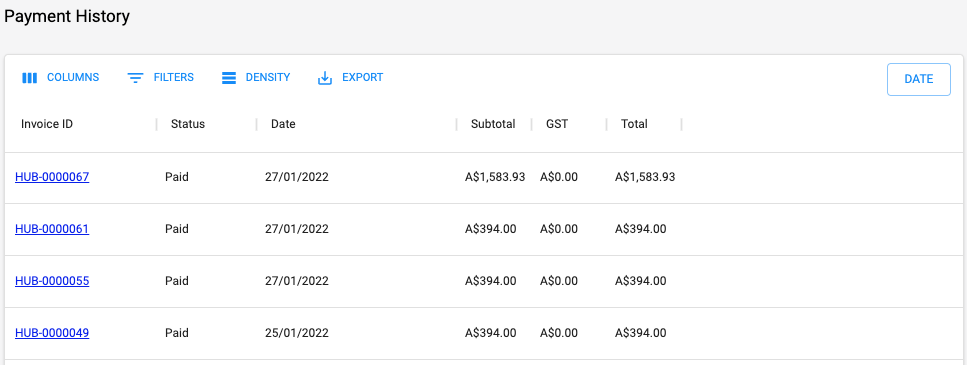Open the COLUMNS toolbar option
This screenshot has width=967, height=365.
[60, 78]
